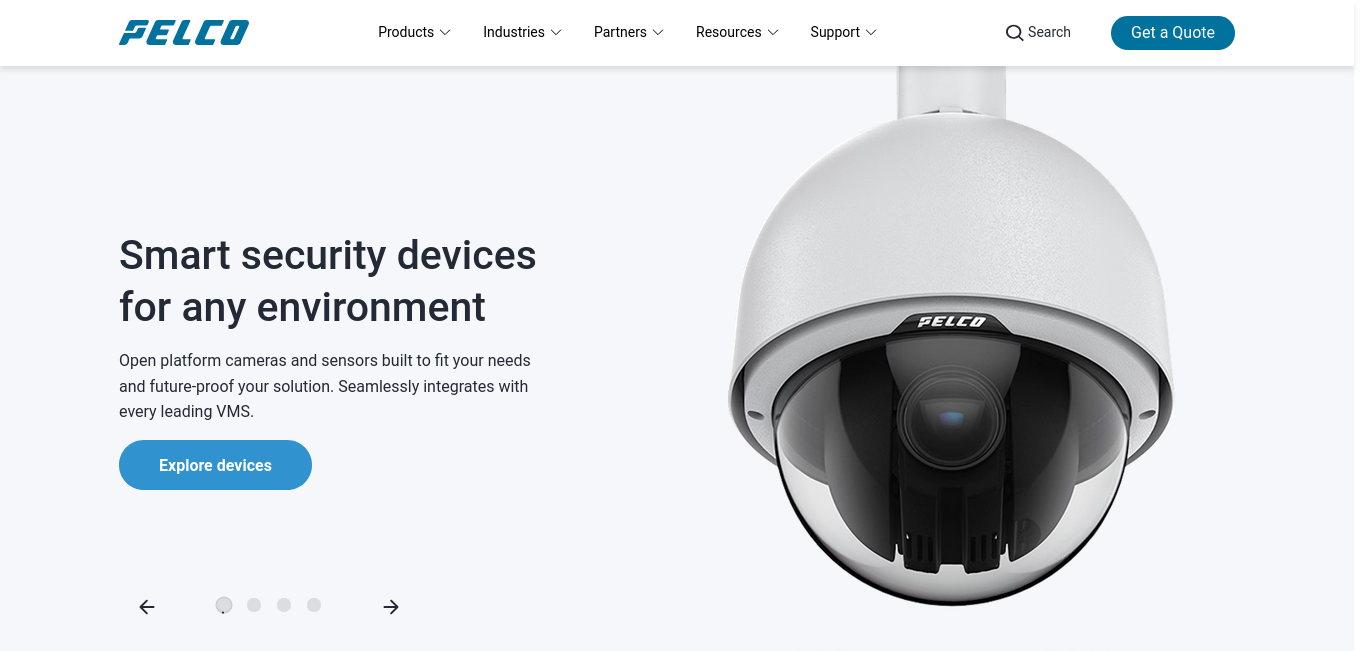The image size is (1366, 651).
Task: Expand the Products chevron
Action: [445, 33]
